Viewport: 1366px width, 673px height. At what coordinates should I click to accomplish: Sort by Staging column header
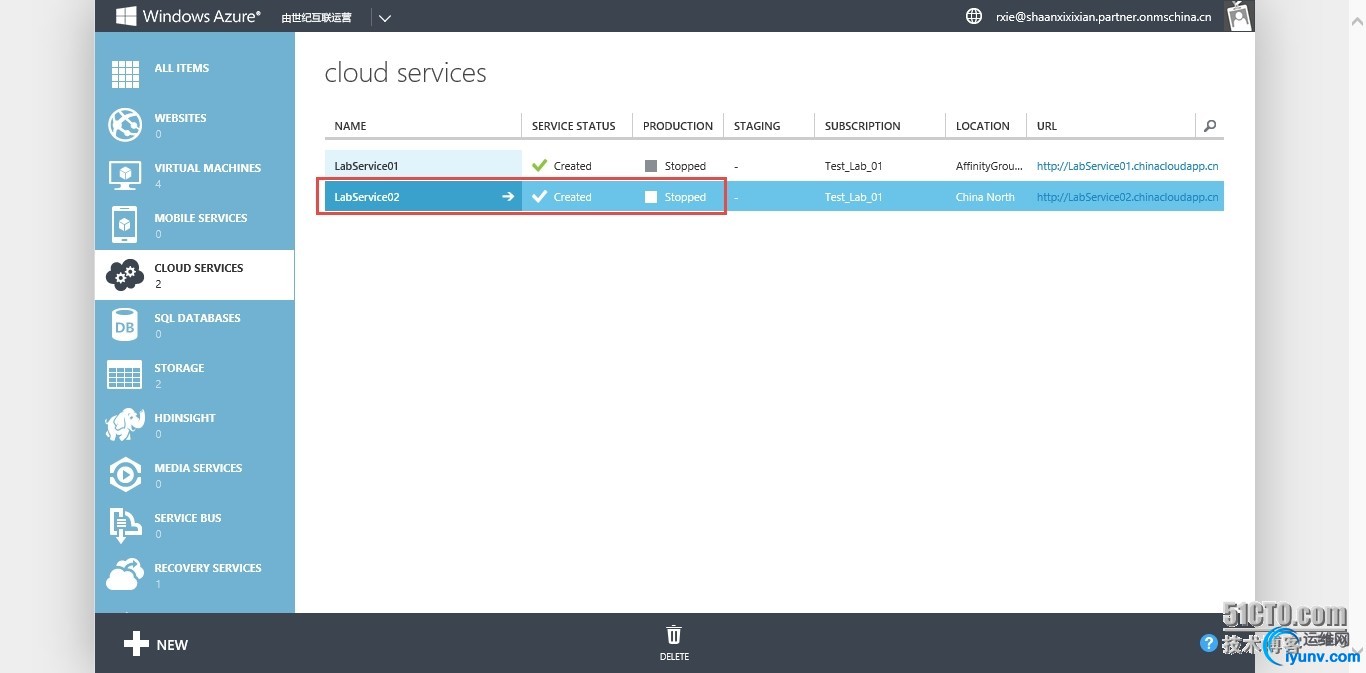coord(757,126)
